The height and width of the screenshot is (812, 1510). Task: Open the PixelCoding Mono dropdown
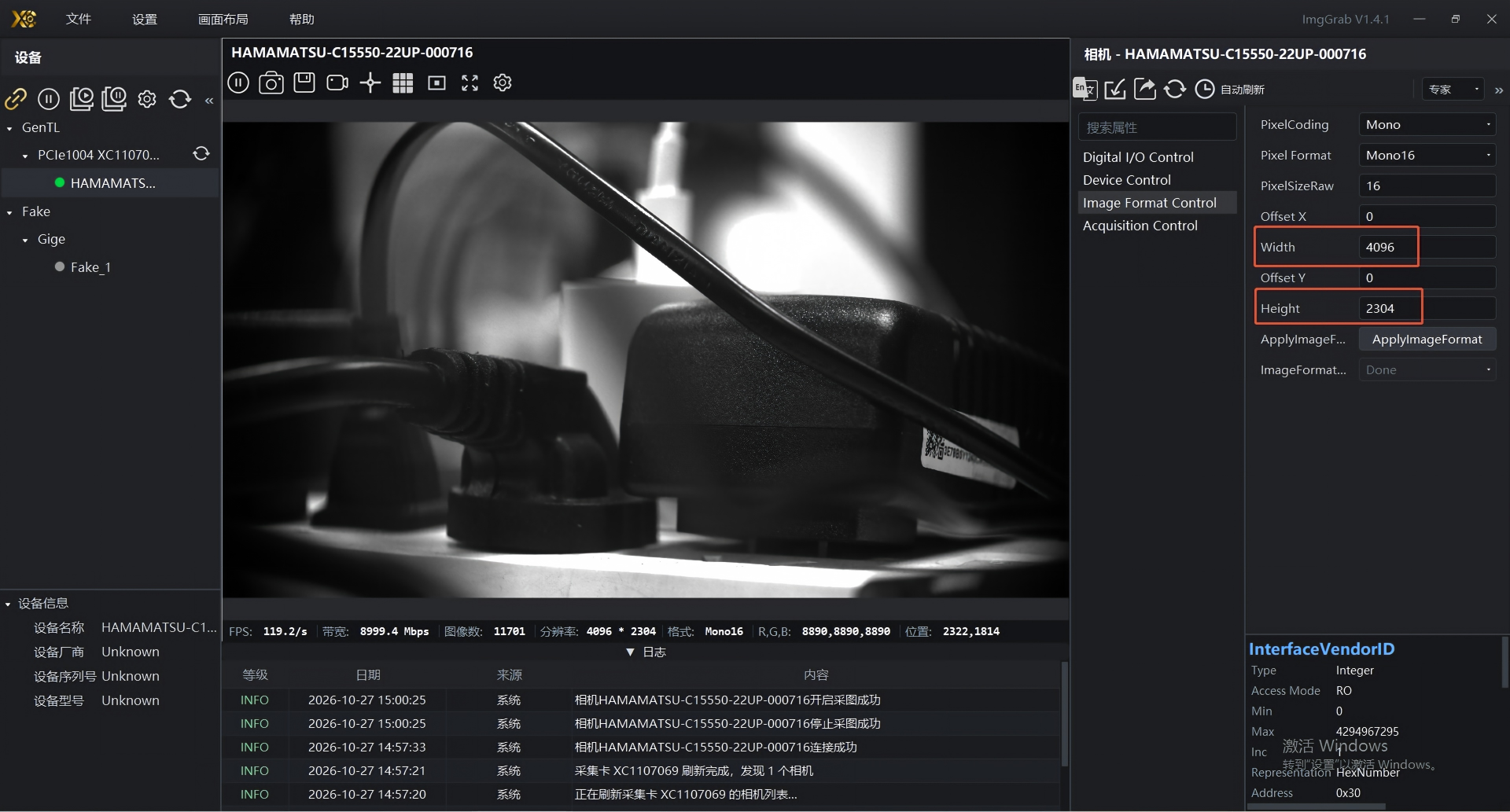(1427, 124)
